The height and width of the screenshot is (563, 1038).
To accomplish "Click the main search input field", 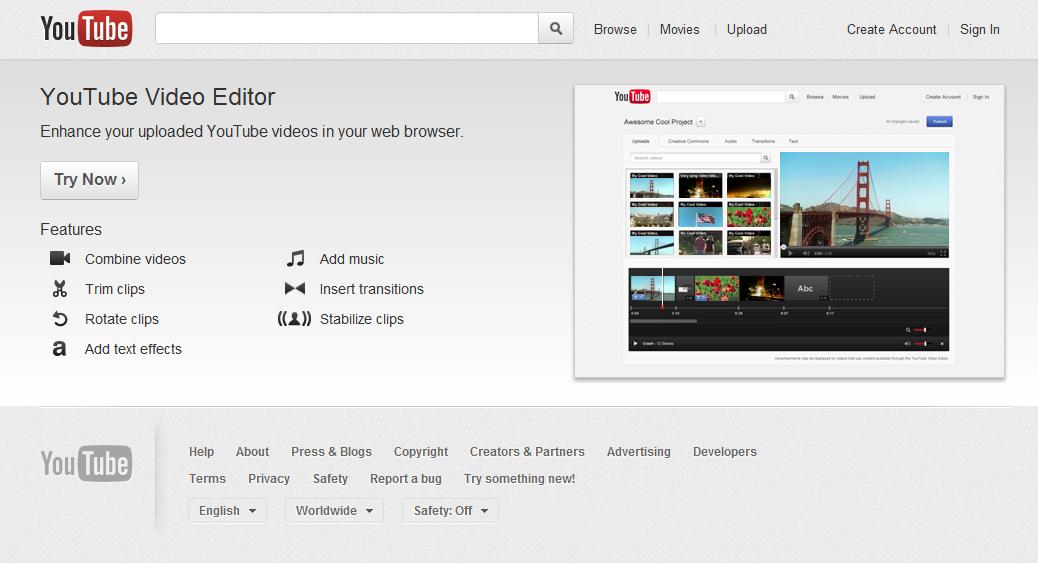I will point(347,28).
